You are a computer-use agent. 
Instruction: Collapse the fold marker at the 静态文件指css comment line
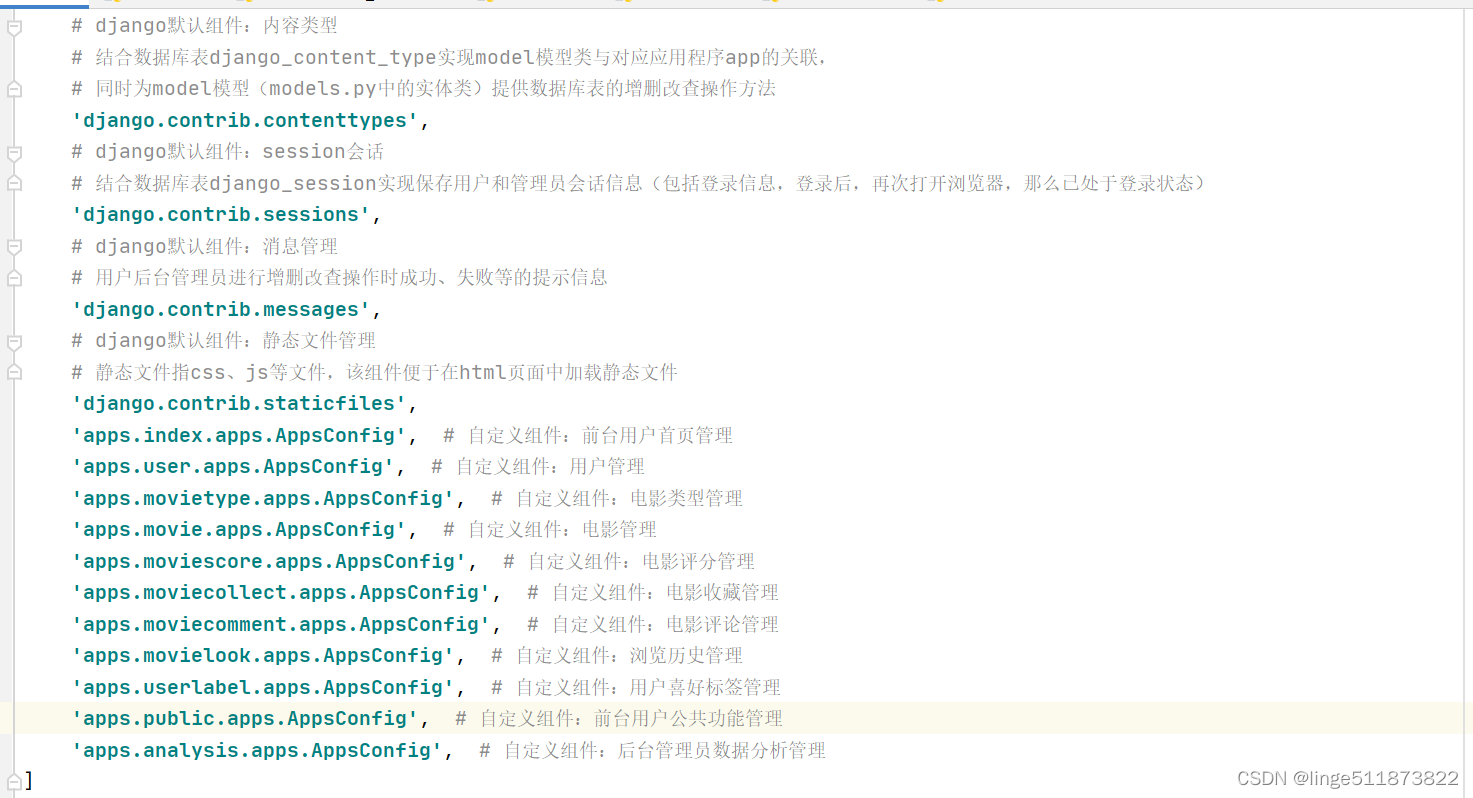tap(14, 373)
